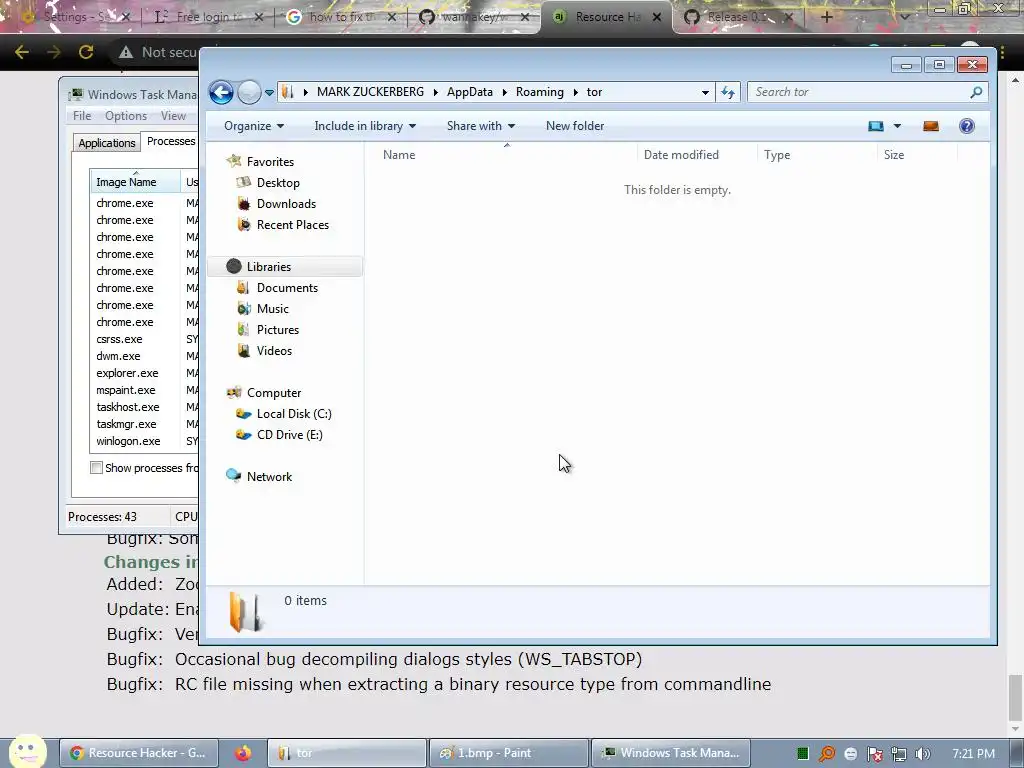The width and height of the screenshot is (1024, 768).
Task: Open the recent pages dropdown arrow
Action: [269, 93]
